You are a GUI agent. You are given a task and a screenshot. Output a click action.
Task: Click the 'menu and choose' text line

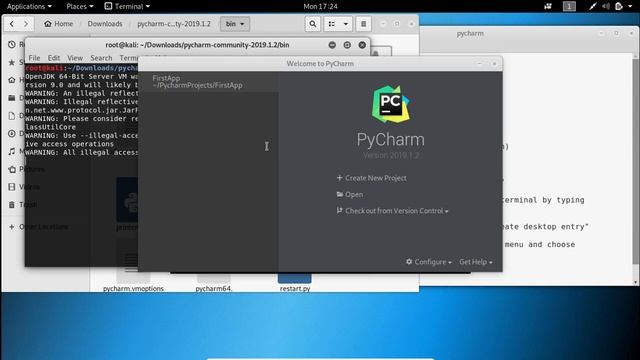[x=540, y=244]
